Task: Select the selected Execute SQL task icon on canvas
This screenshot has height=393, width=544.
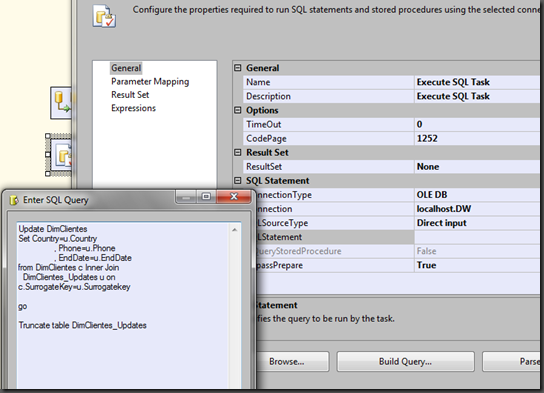Action: coord(61,155)
